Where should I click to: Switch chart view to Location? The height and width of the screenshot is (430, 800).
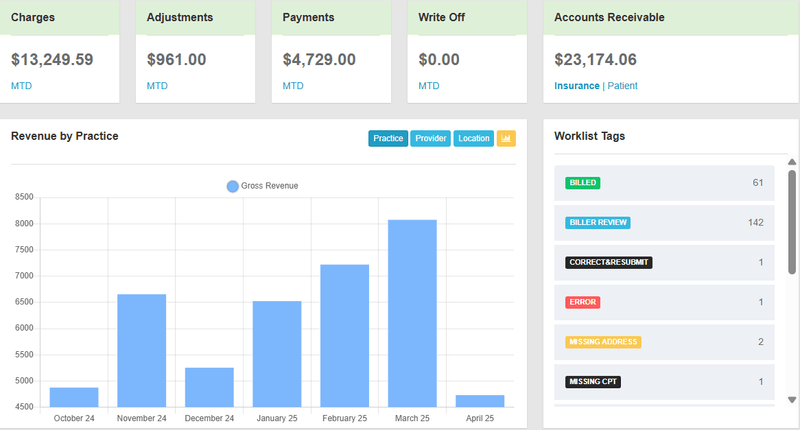click(x=474, y=138)
